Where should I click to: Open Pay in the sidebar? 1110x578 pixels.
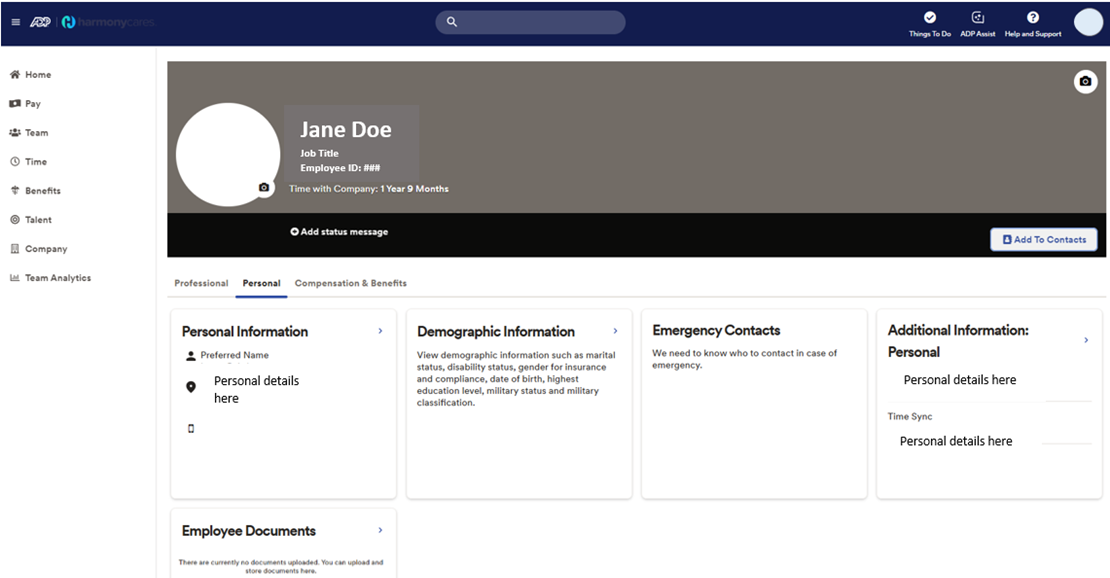pyautogui.click(x=33, y=104)
